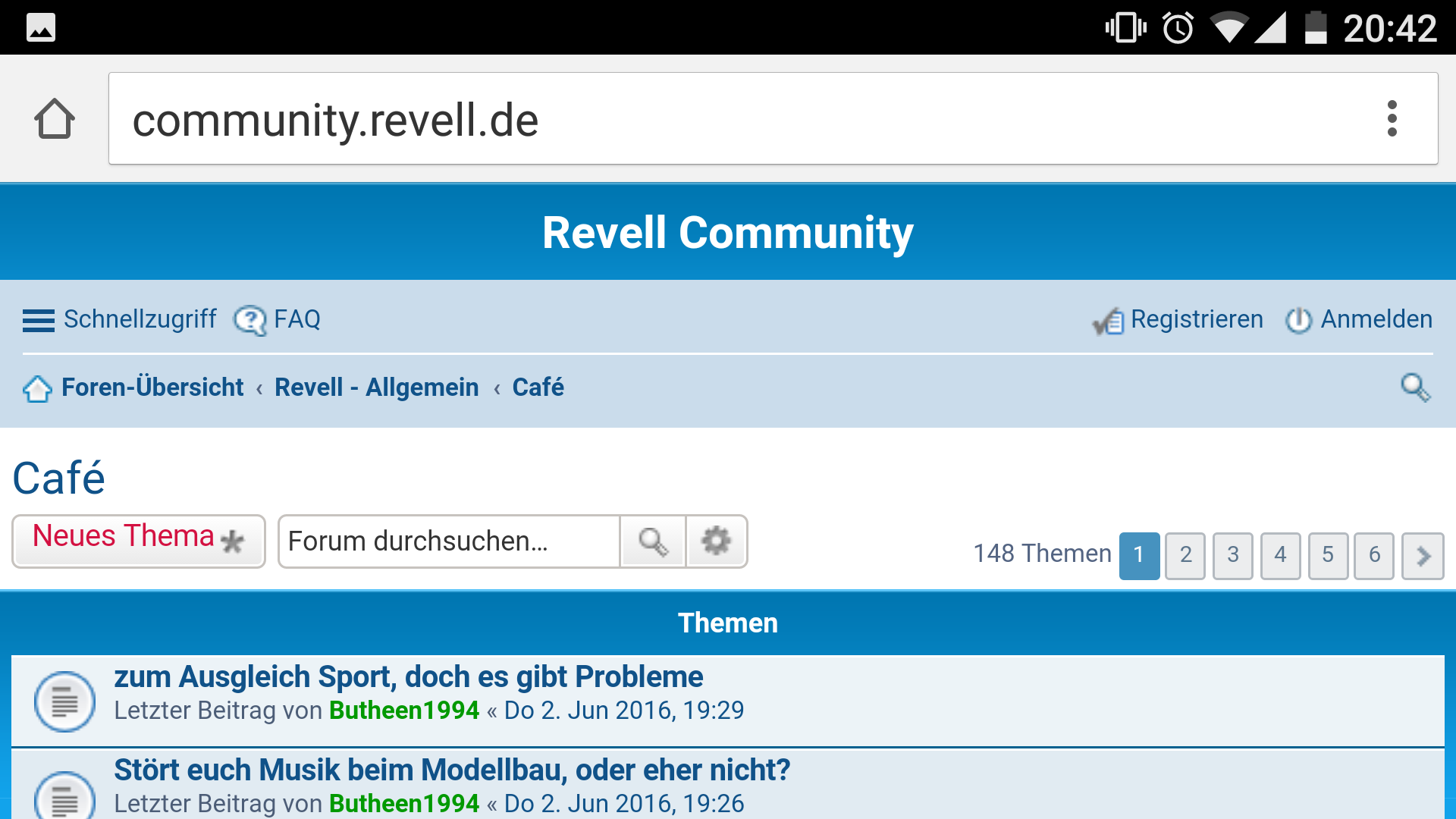1456x819 pixels.
Task: Click the breadcrumb home icon beside Foren-Übersicht
Action: tap(37, 388)
